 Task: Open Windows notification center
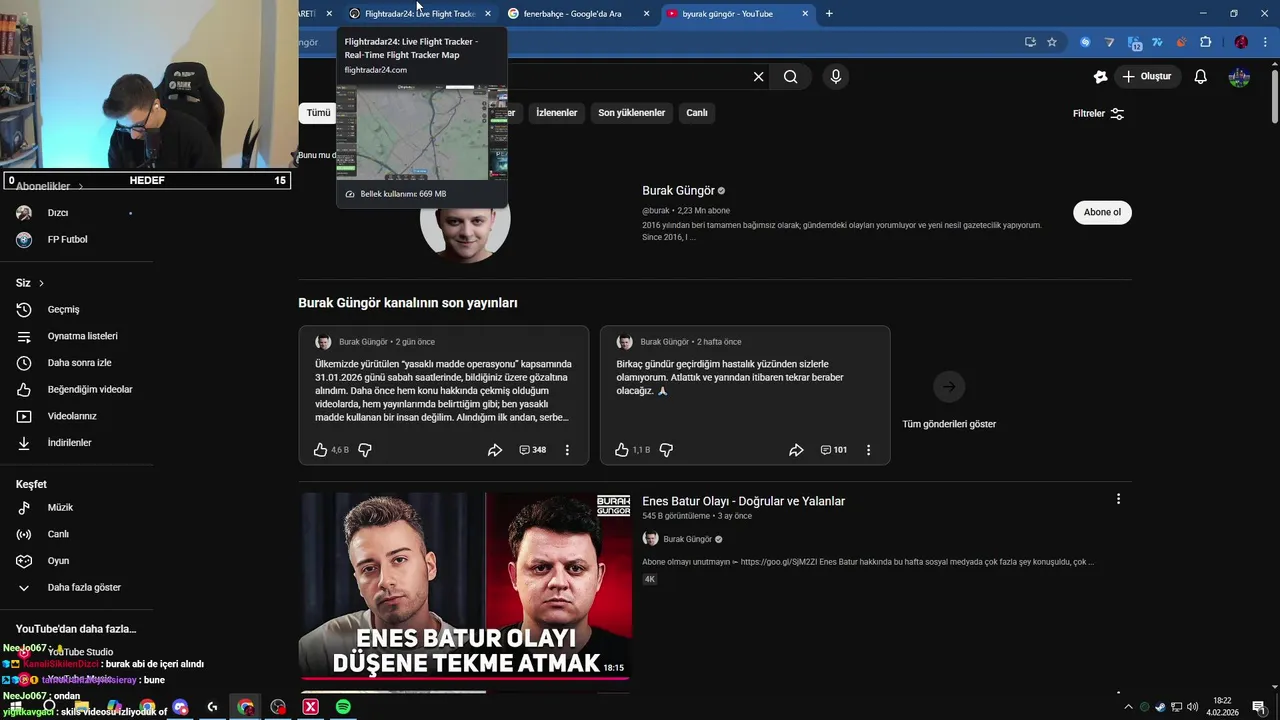tap(1258, 707)
